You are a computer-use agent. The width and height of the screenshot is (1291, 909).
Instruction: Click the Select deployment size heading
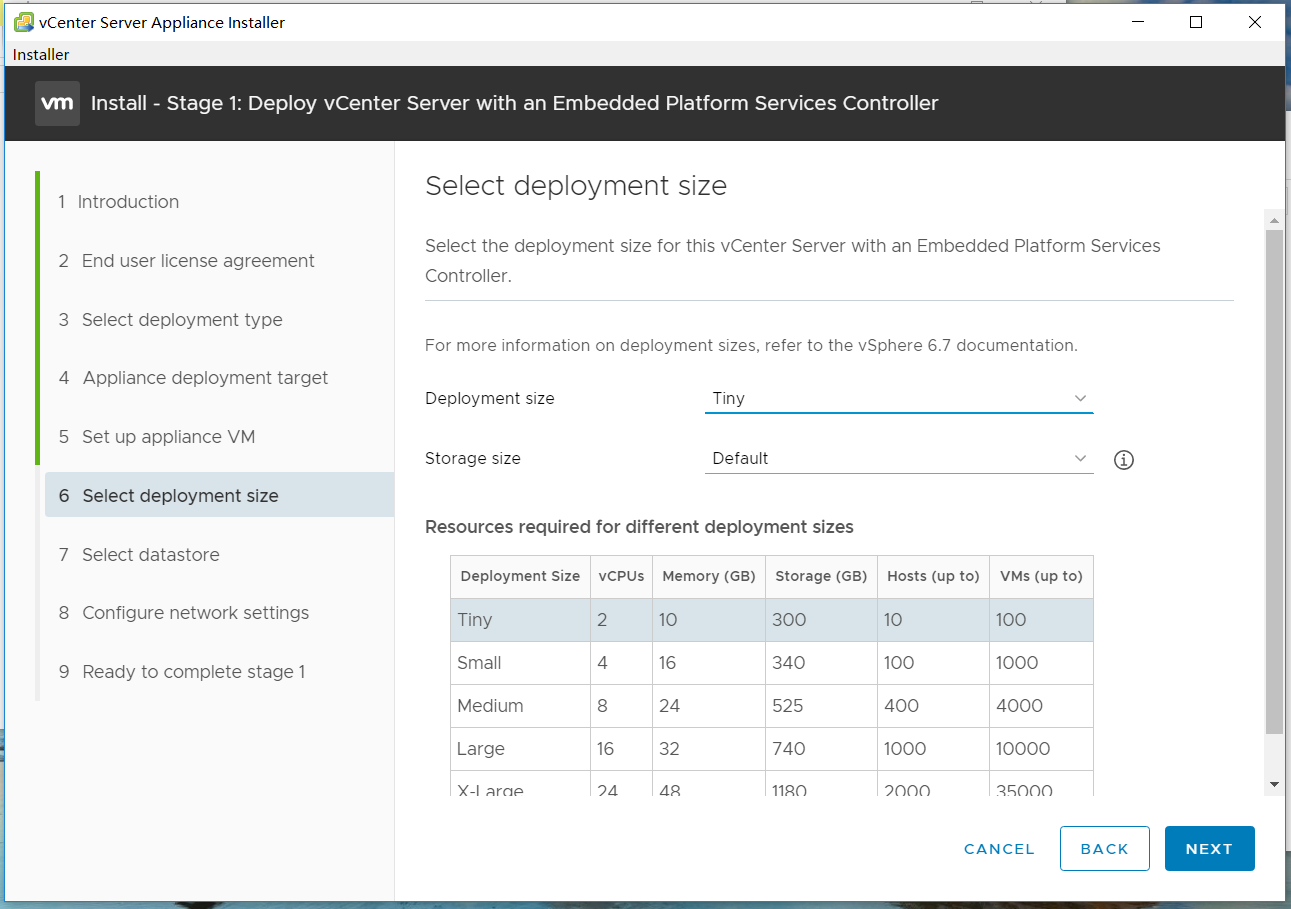pyautogui.click(x=576, y=186)
